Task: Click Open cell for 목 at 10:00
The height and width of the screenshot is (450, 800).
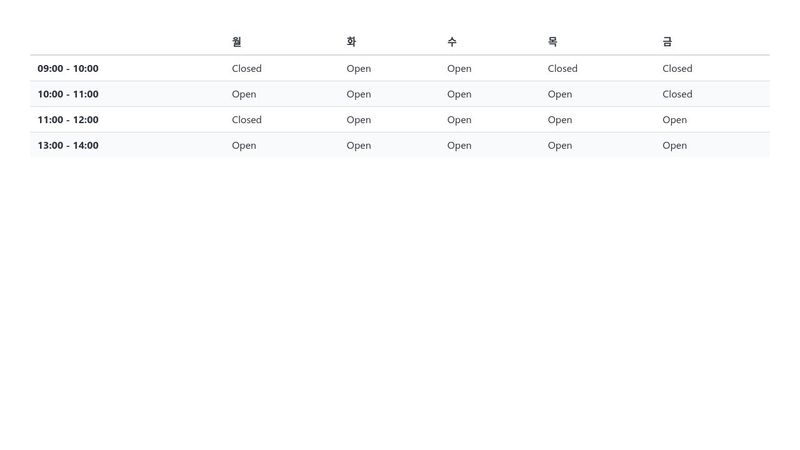Action: pos(560,94)
